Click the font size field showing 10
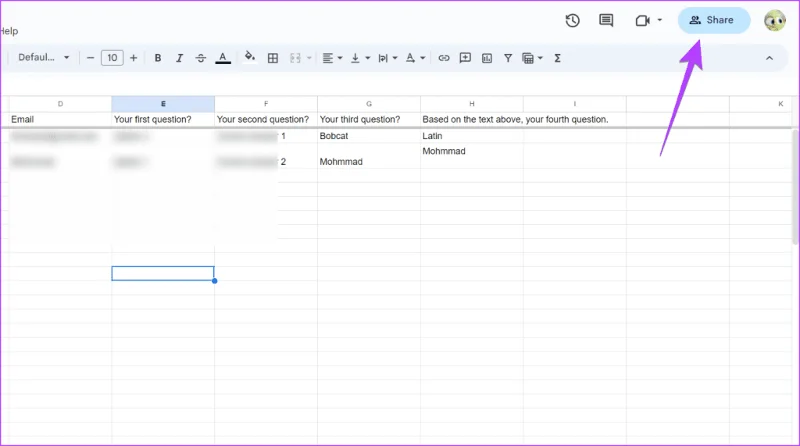800x446 pixels. [x=112, y=58]
